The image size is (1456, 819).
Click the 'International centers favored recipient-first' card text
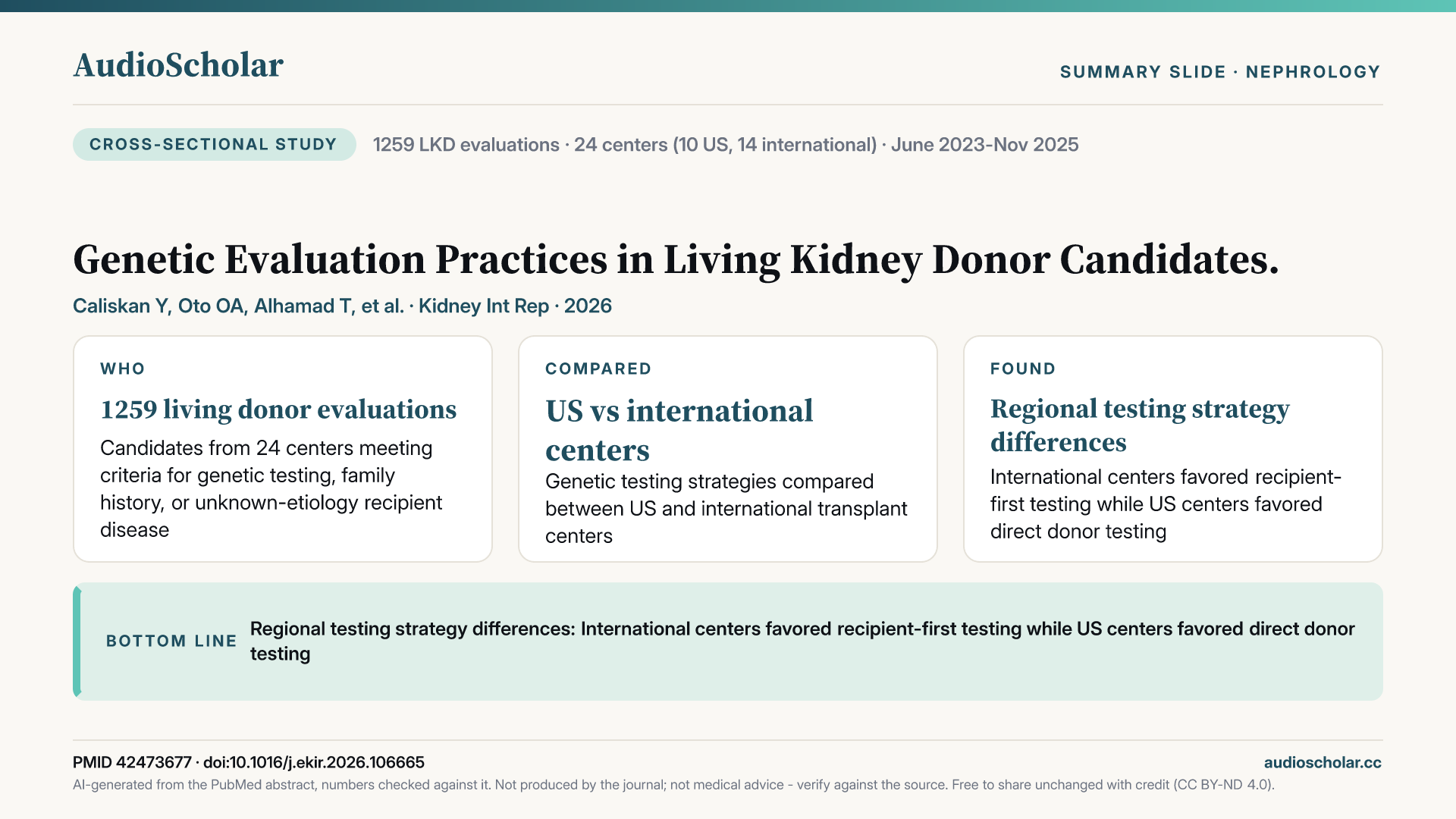(x=1166, y=504)
